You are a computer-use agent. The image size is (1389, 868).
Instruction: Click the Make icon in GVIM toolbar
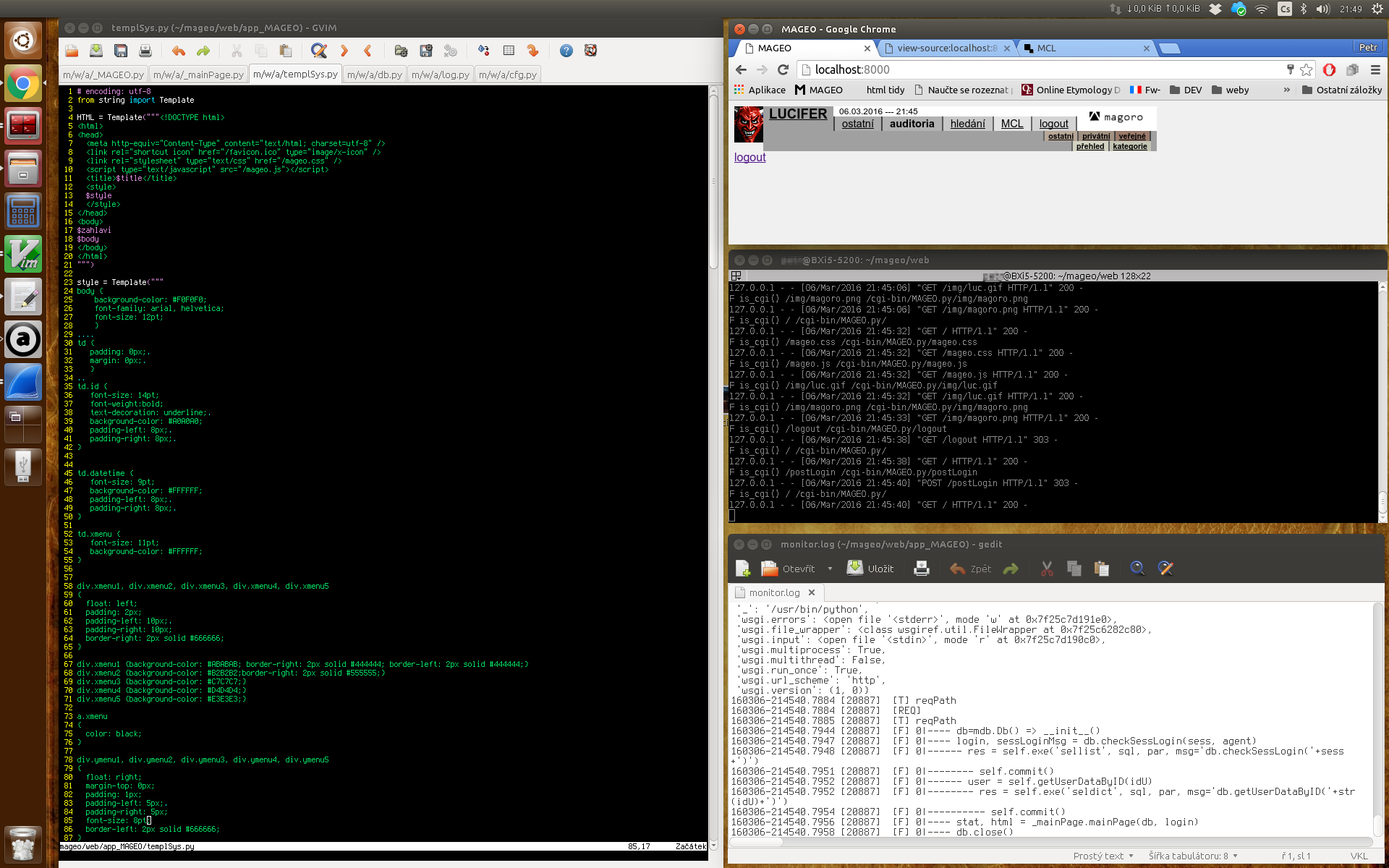451,51
